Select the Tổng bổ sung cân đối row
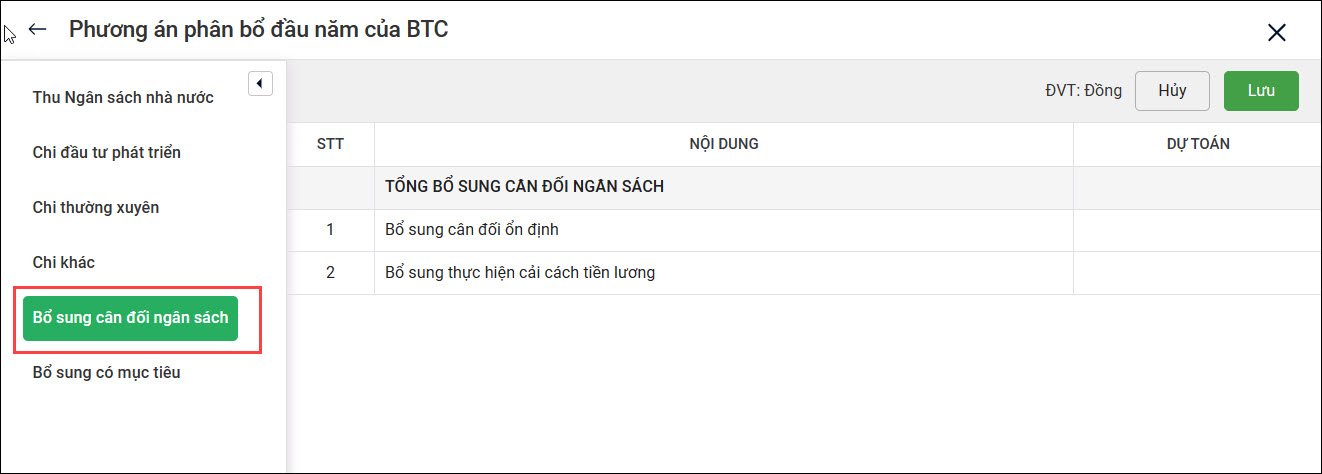This screenshot has width=1322, height=474. point(525,187)
